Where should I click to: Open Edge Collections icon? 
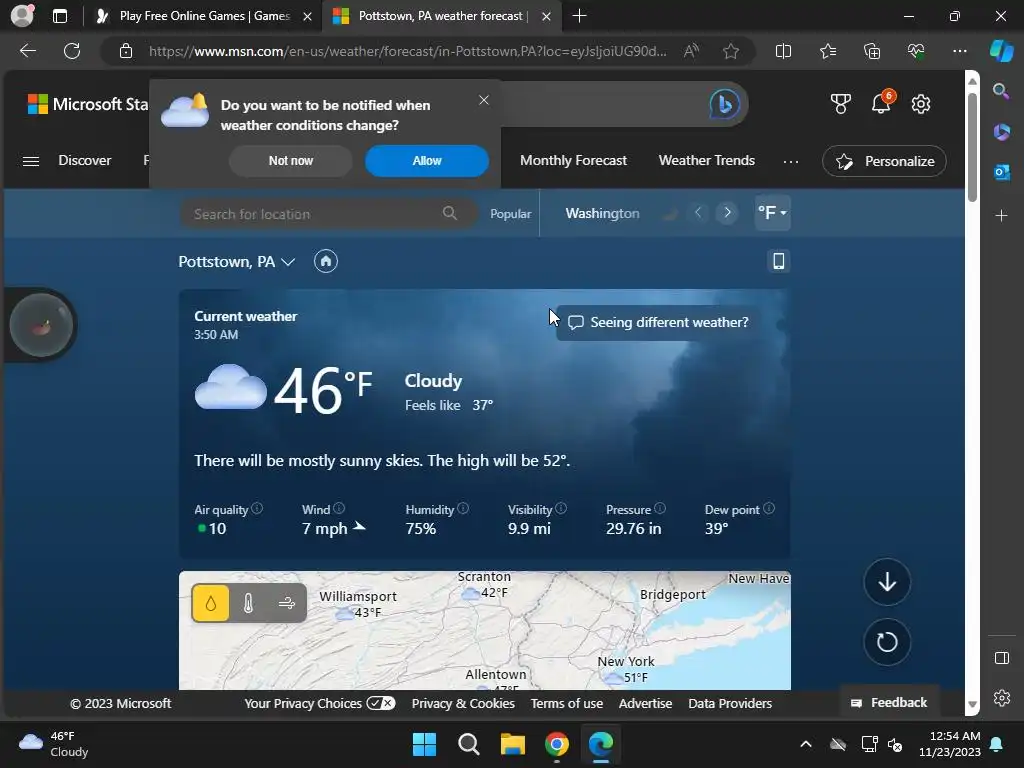pyautogui.click(x=872, y=51)
